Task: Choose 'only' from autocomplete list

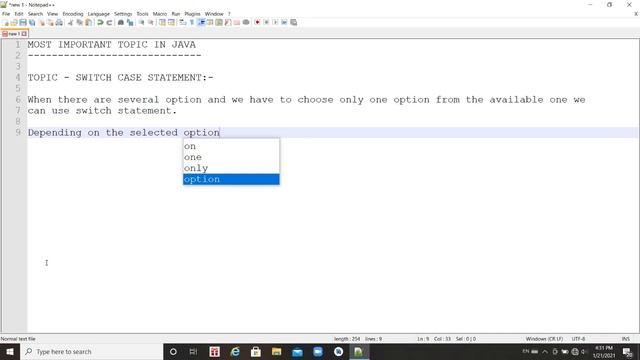Action: [x=231, y=168]
